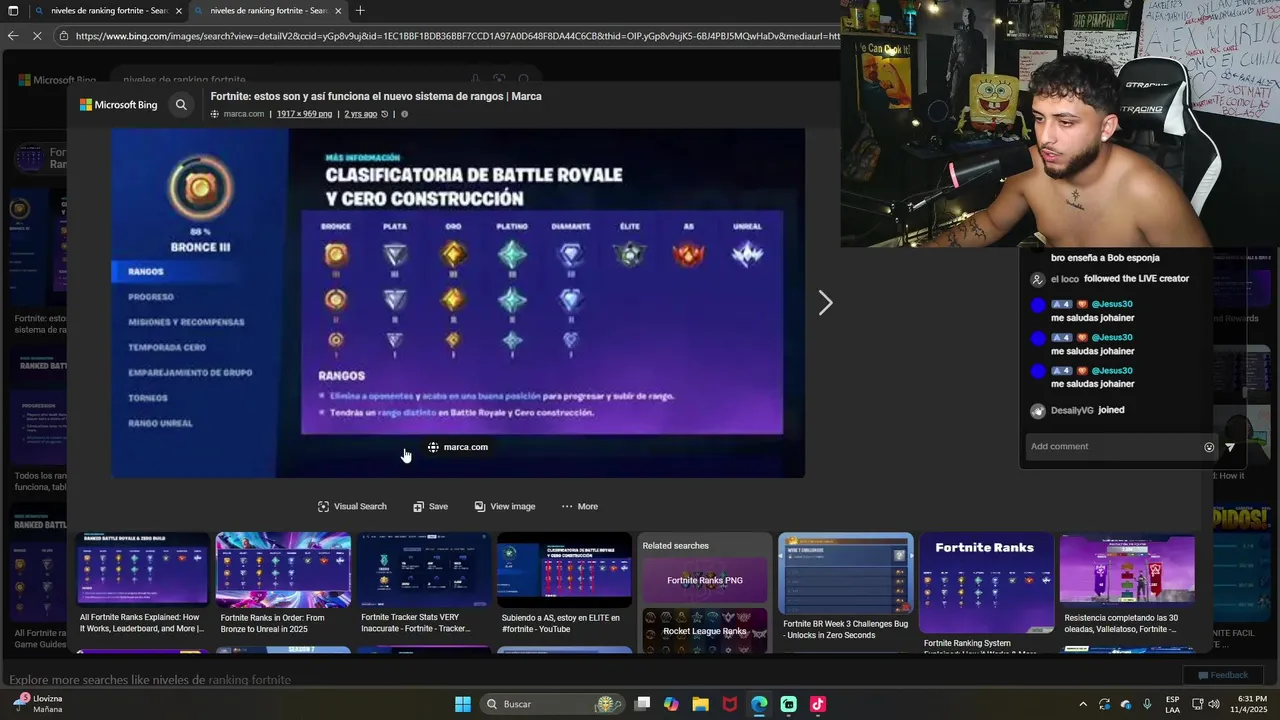The image size is (1280, 720).
Task: Open the browser tab actions menu icon
Action: click(13, 11)
